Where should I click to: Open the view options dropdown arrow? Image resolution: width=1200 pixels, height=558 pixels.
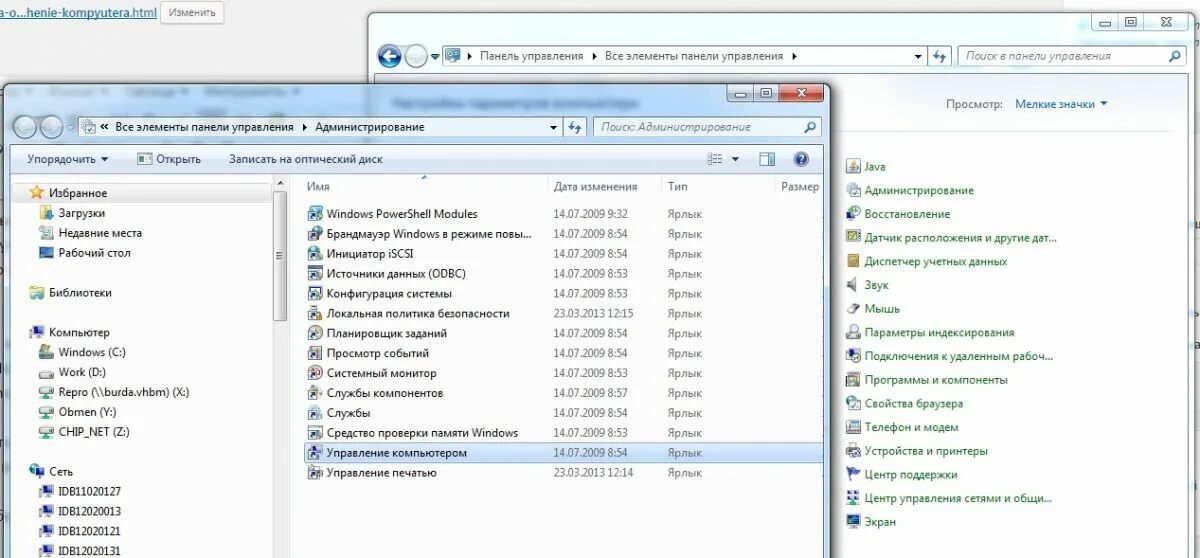(736, 159)
